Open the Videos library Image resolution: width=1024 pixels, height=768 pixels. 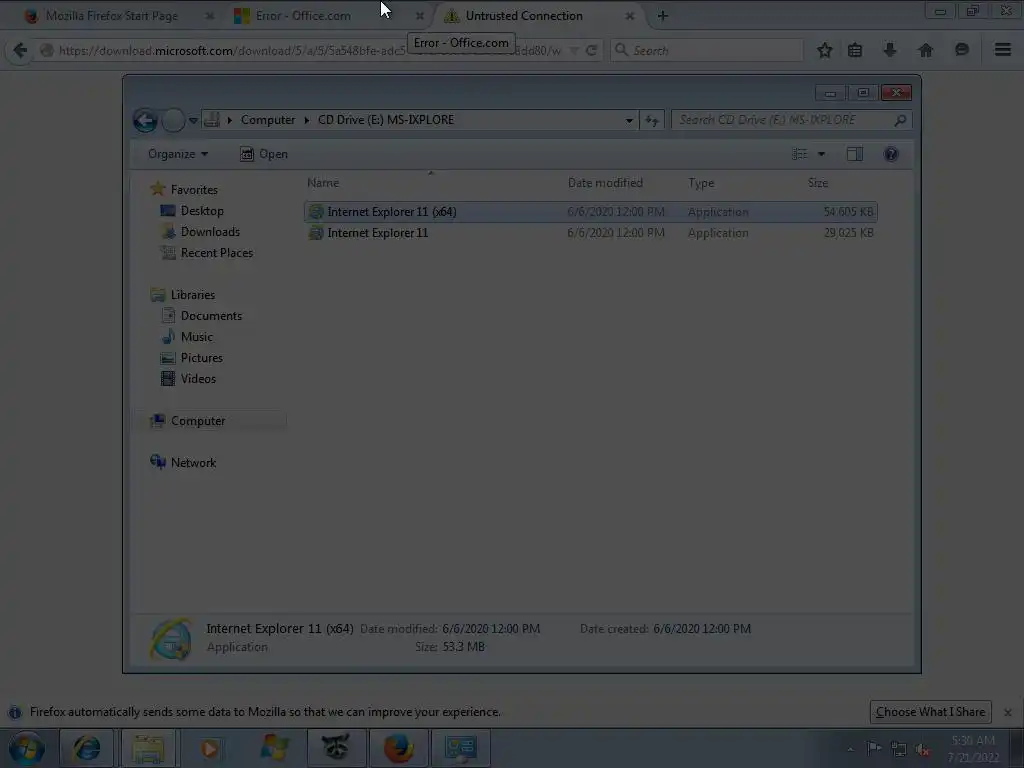point(198,379)
